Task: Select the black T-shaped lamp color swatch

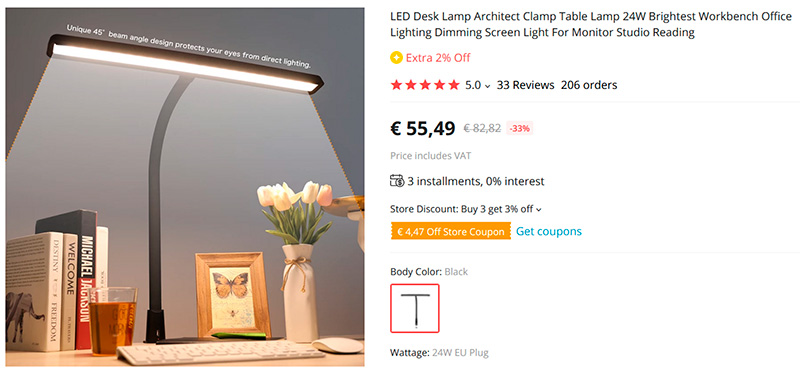Action: pyautogui.click(x=415, y=308)
